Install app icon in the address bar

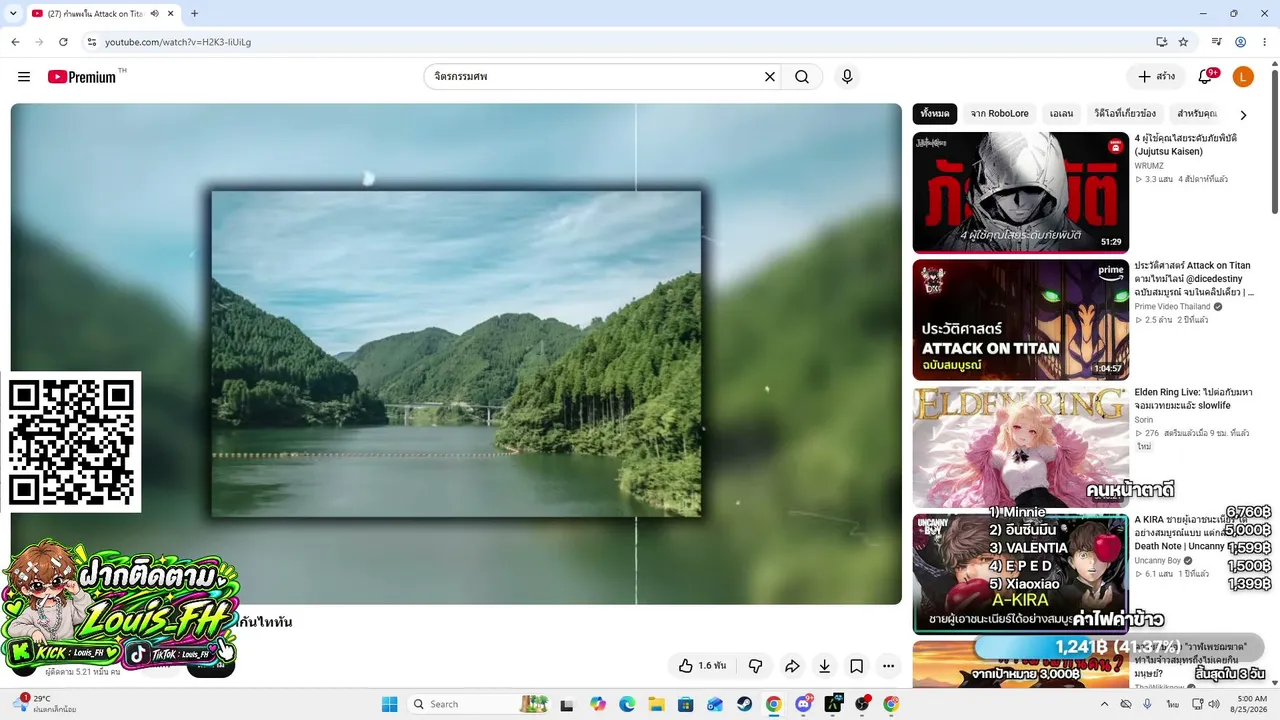(1161, 42)
